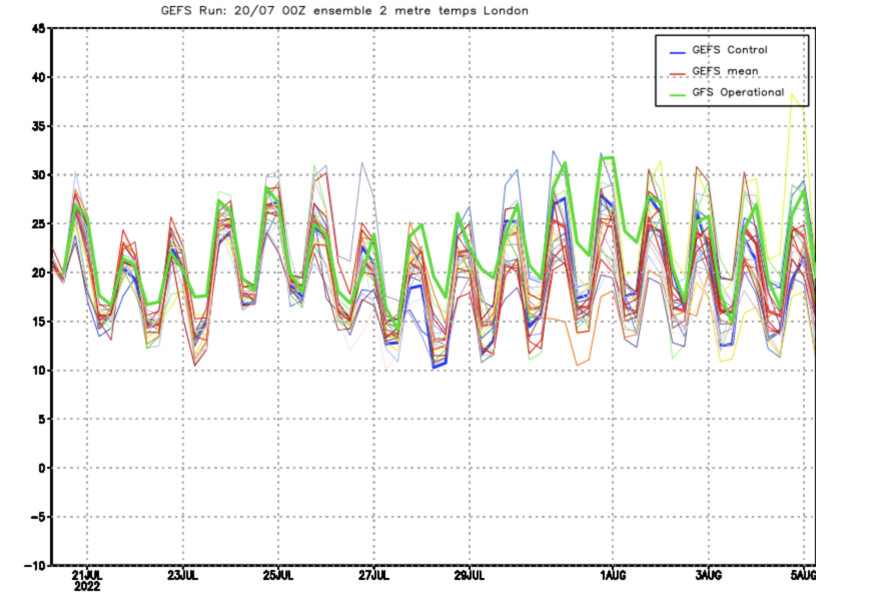
Task: Select the 3AUG date label
Action: coord(709,576)
